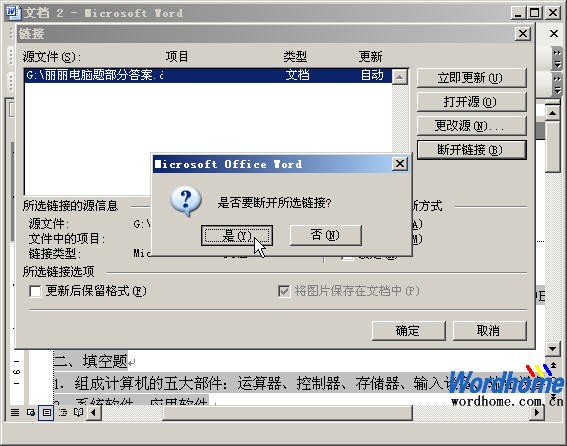
Task: Click the horizontal scrollbar thumb
Action: (x=288, y=412)
